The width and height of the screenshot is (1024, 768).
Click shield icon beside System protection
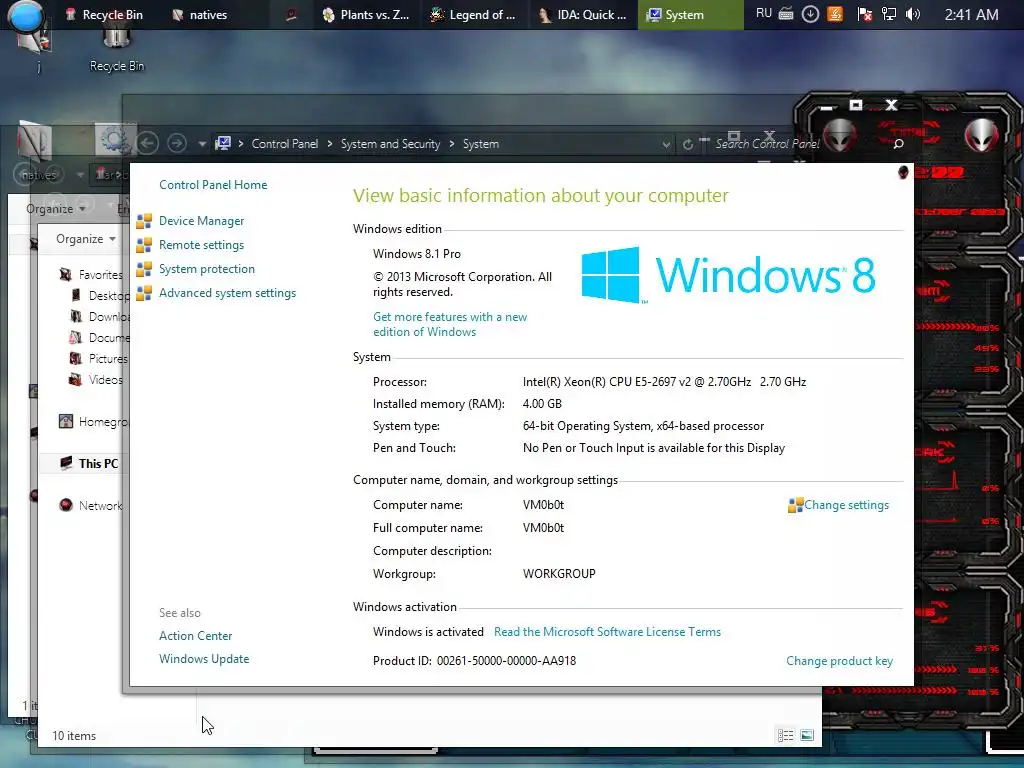[144, 269]
